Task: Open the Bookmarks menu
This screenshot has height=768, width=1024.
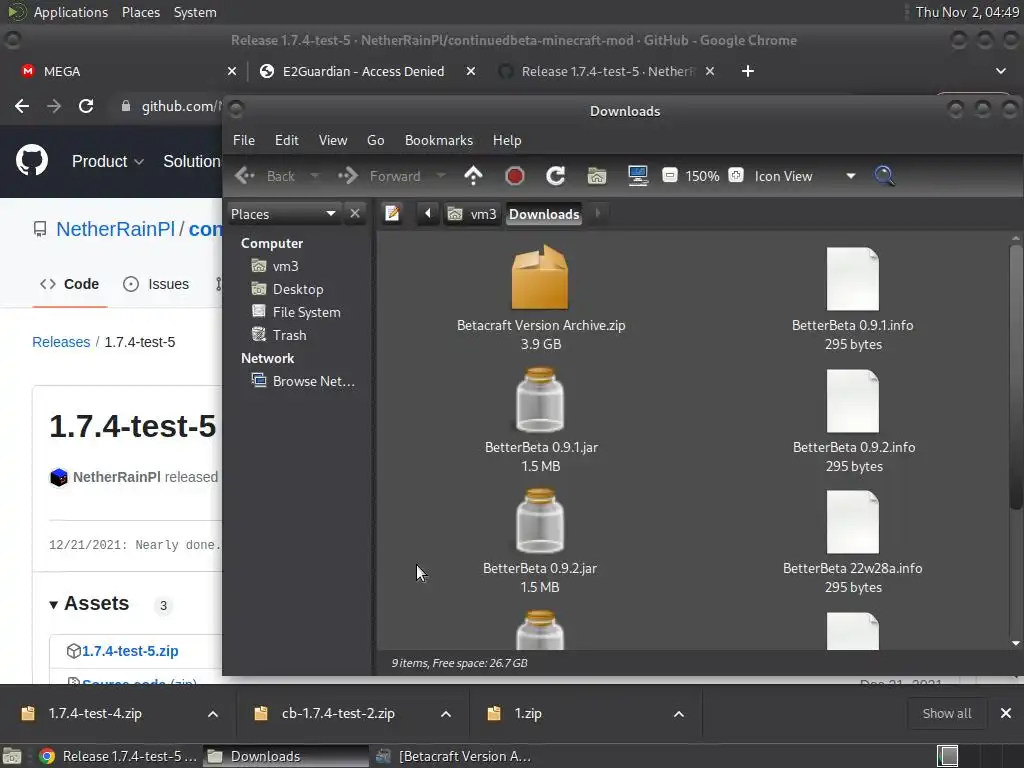Action: point(439,140)
